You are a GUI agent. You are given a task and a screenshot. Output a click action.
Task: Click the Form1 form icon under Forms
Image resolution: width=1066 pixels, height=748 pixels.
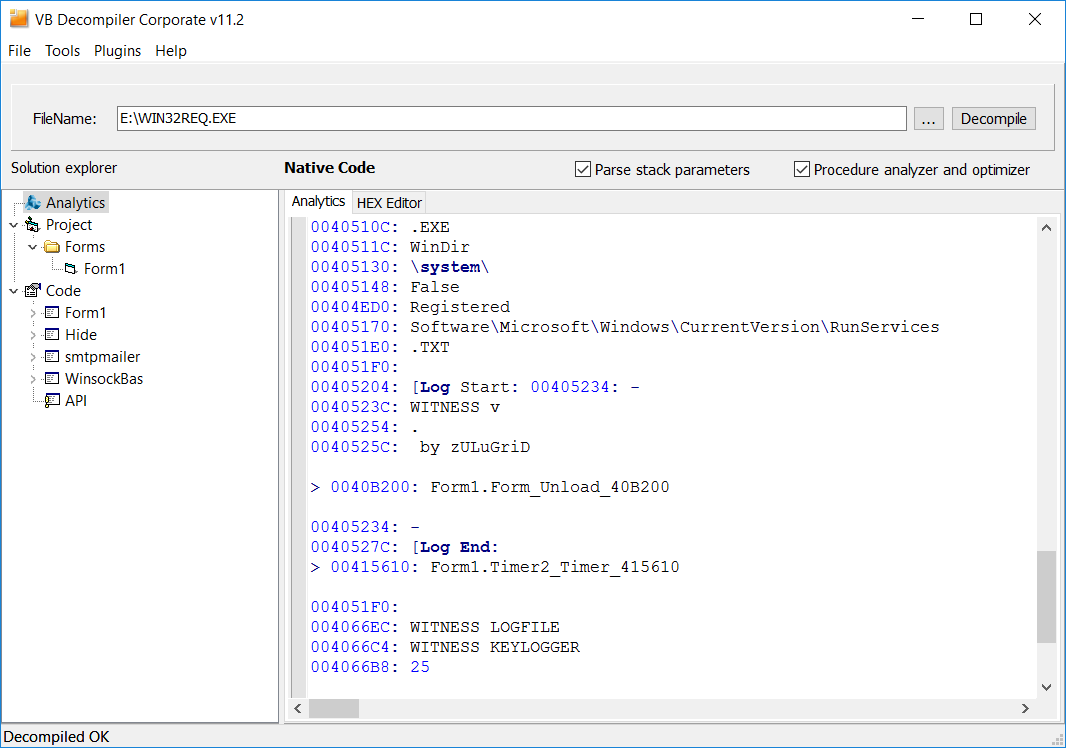pyautogui.click(x=71, y=269)
